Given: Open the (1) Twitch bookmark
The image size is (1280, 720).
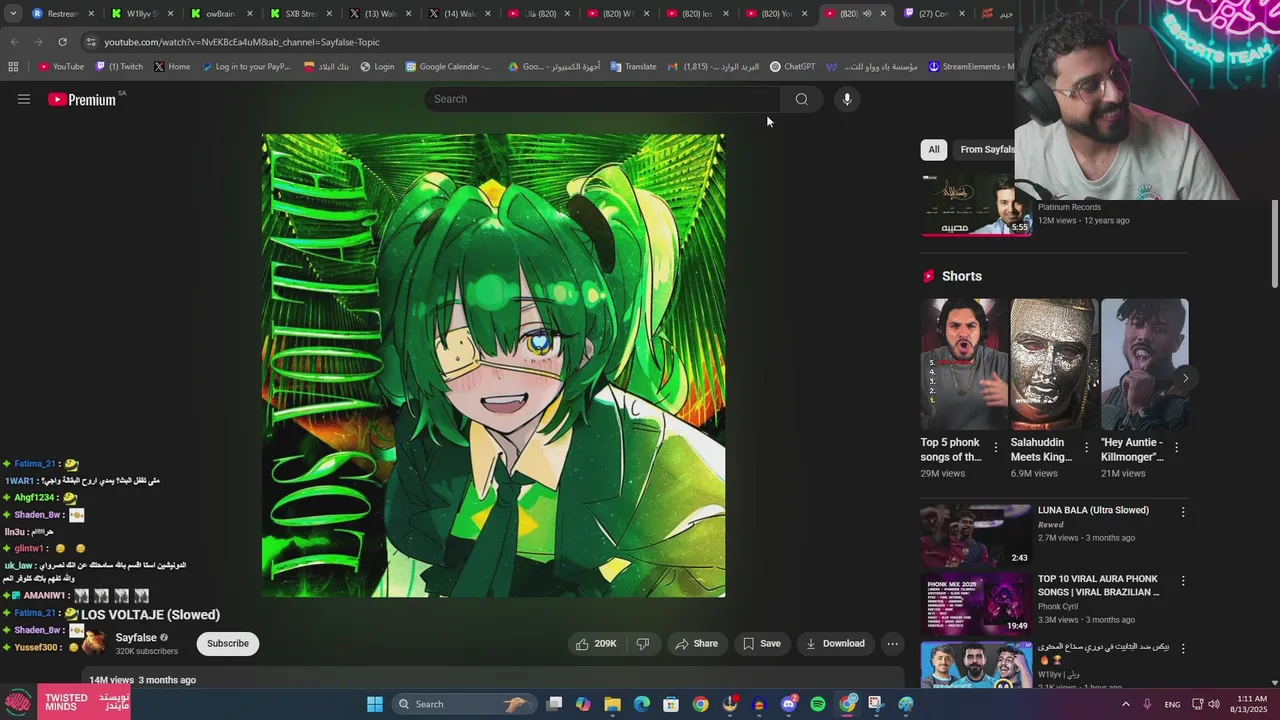Looking at the screenshot, I should click(119, 67).
